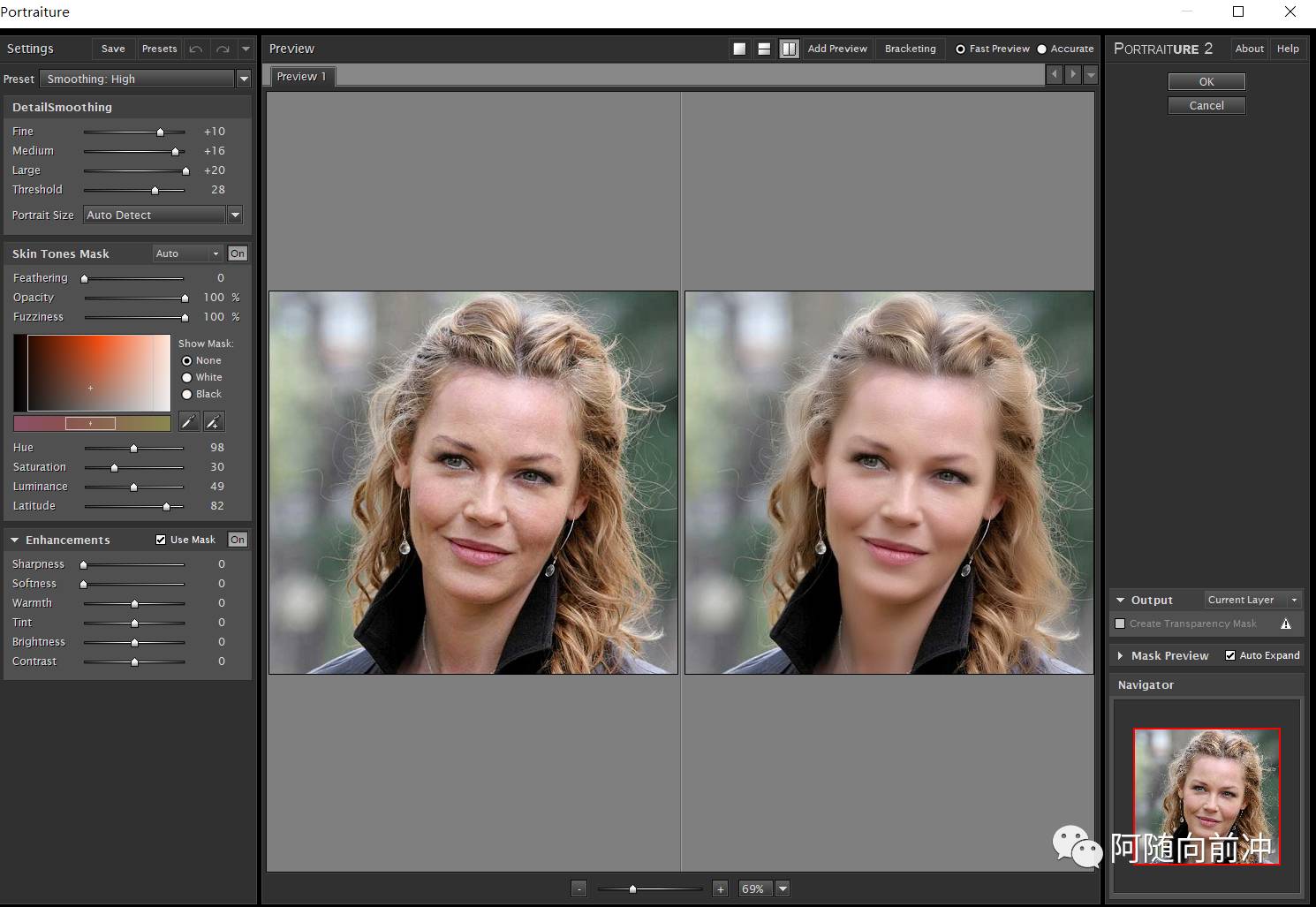Image resolution: width=1316 pixels, height=907 pixels.
Task: Click the undo arrow in Settings
Action: pyautogui.click(x=196, y=49)
